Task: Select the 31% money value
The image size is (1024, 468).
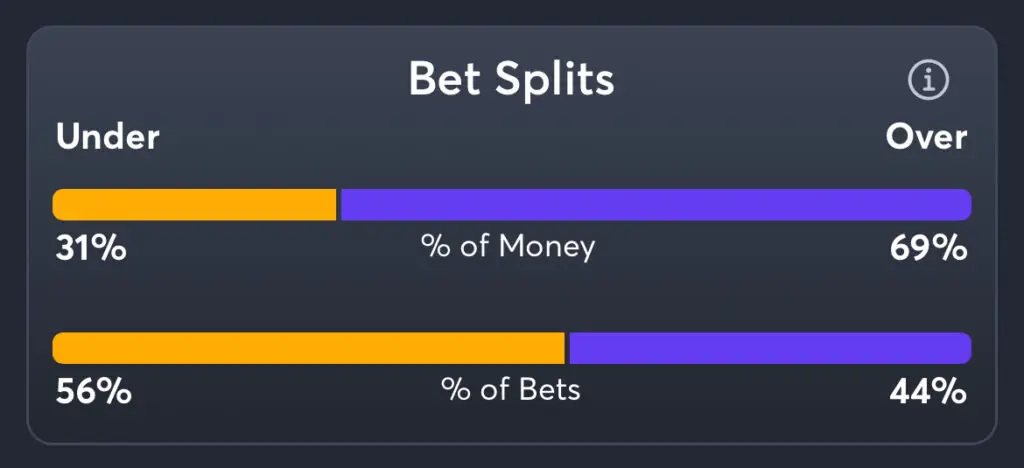Action: pyautogui.click(x=91, y=247)
